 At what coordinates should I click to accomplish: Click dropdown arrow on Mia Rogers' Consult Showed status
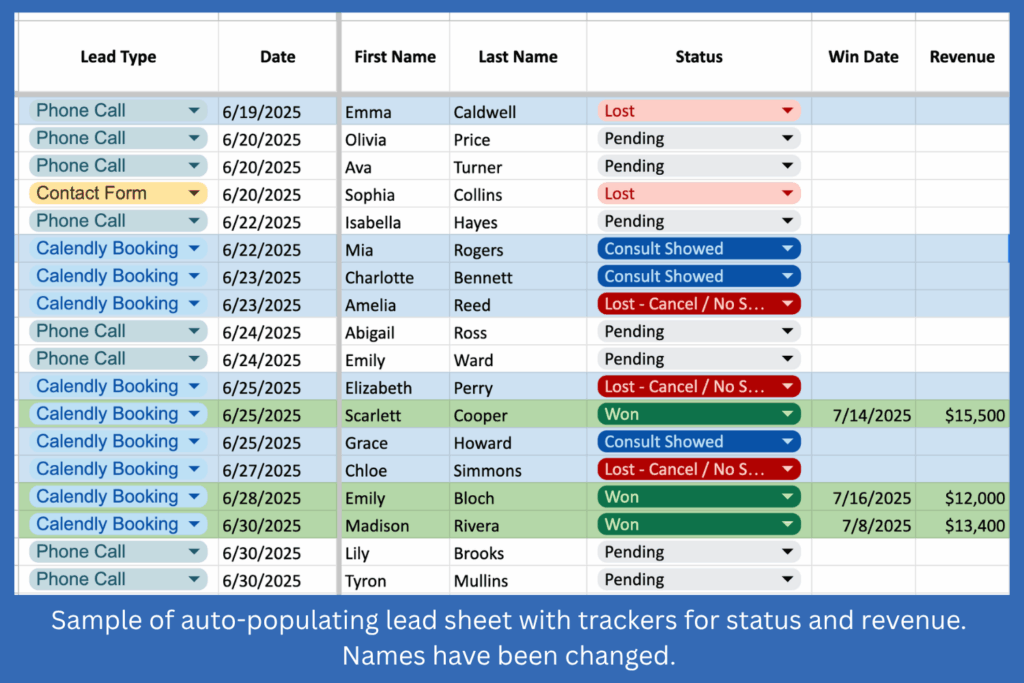pos(787,249)
